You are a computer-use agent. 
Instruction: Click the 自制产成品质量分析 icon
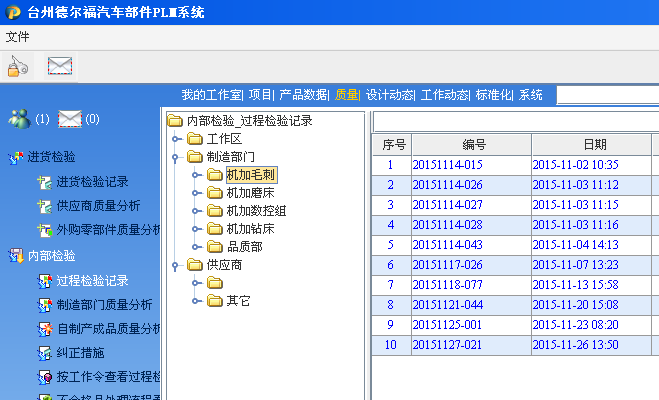click(x=44, y=329)
